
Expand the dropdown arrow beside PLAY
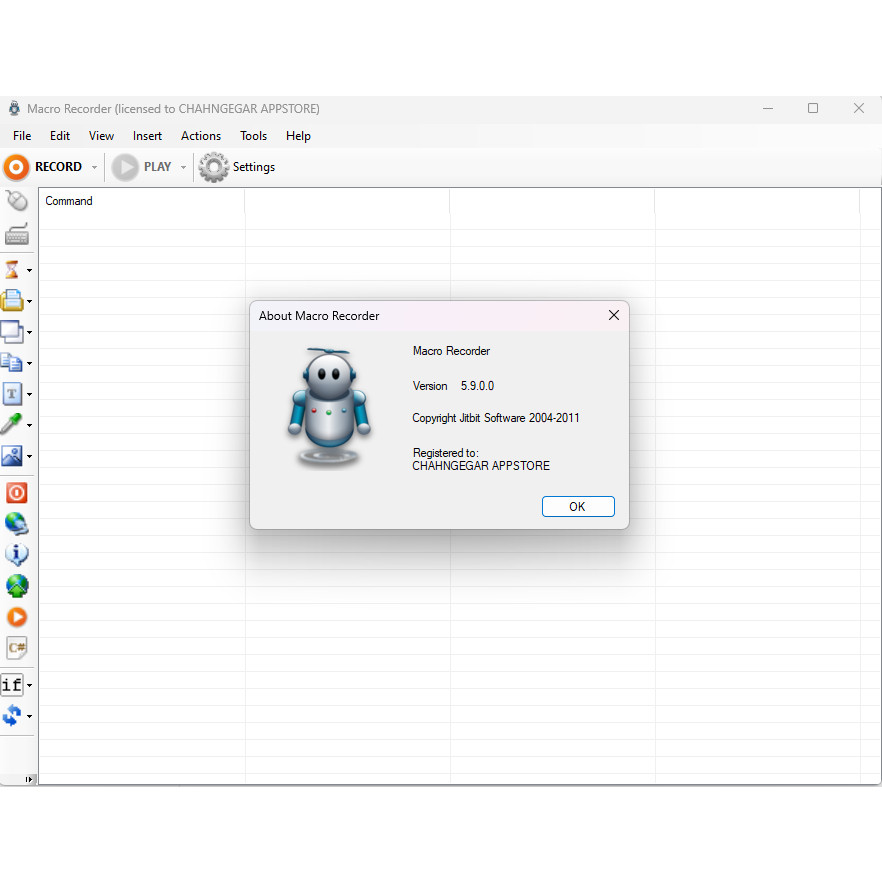[183, 168]
